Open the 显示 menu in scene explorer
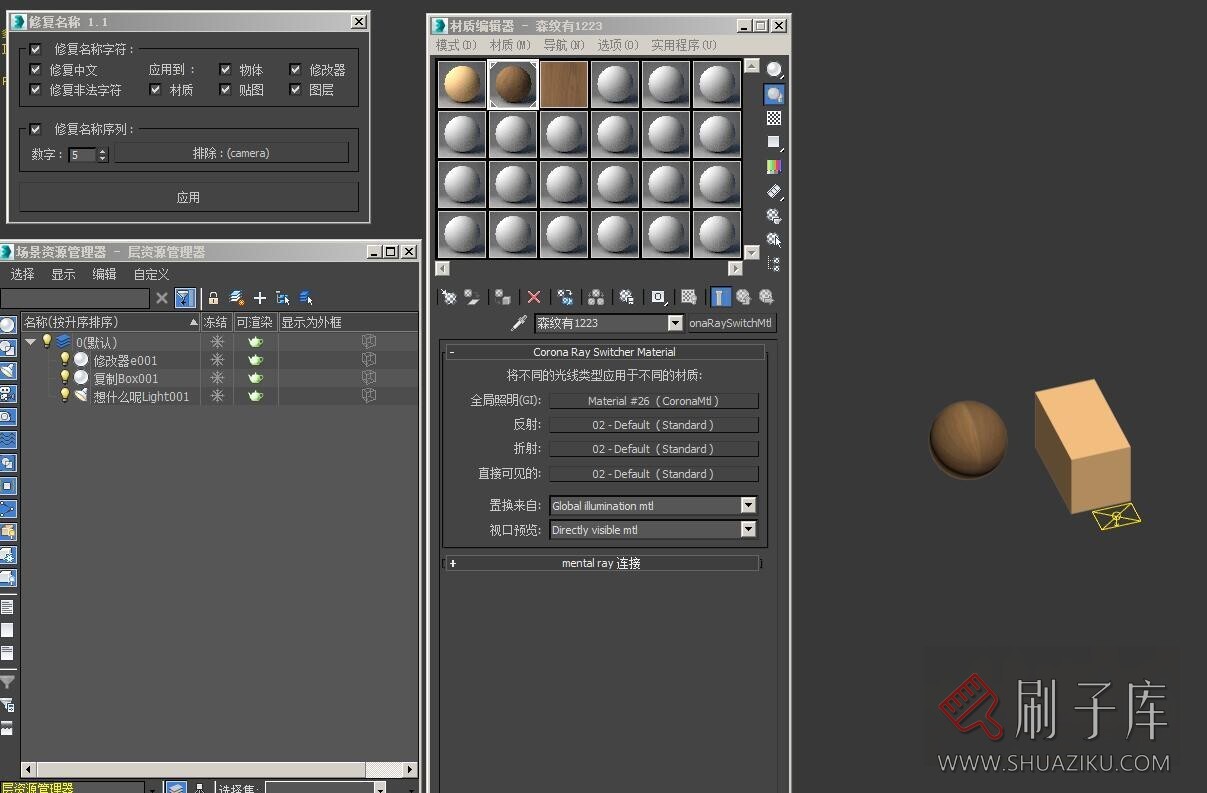The height and width of the screenshot is (793, 1207). (x=63, y=274)
